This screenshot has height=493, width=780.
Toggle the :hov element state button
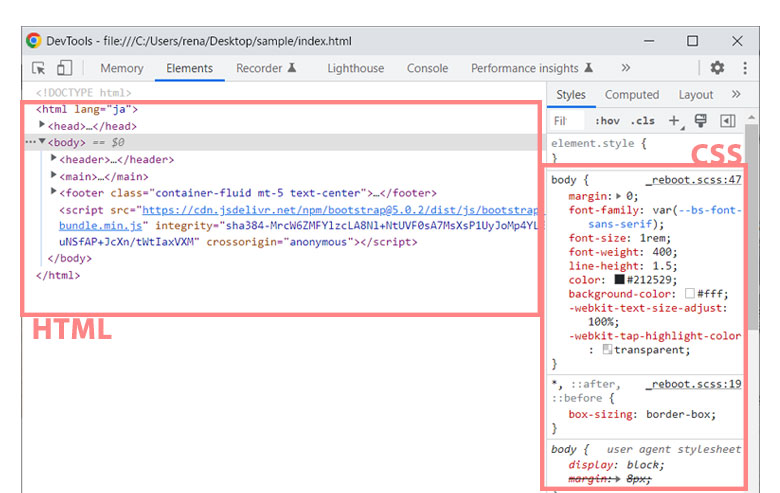(x=607, y=121)
